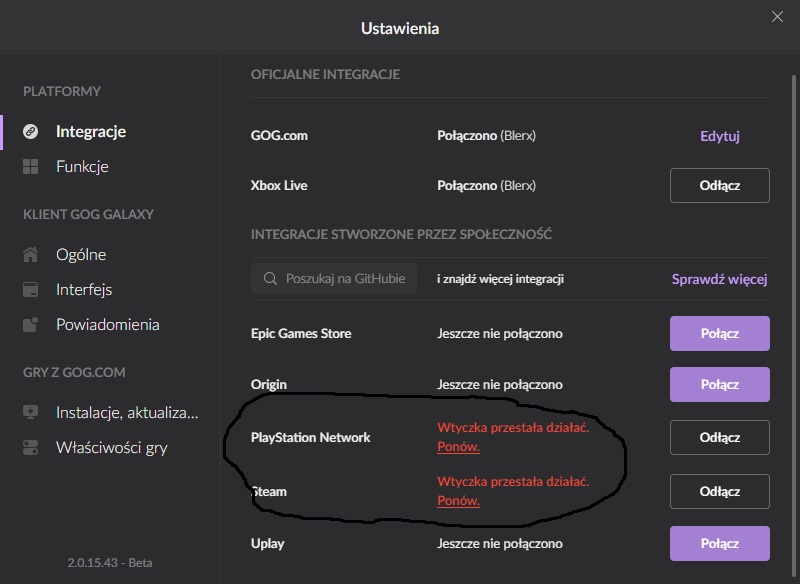This screenshot has height=584, width=800.
Task: Click Edytuj for GOG.com
Action: tap(719, 136)
